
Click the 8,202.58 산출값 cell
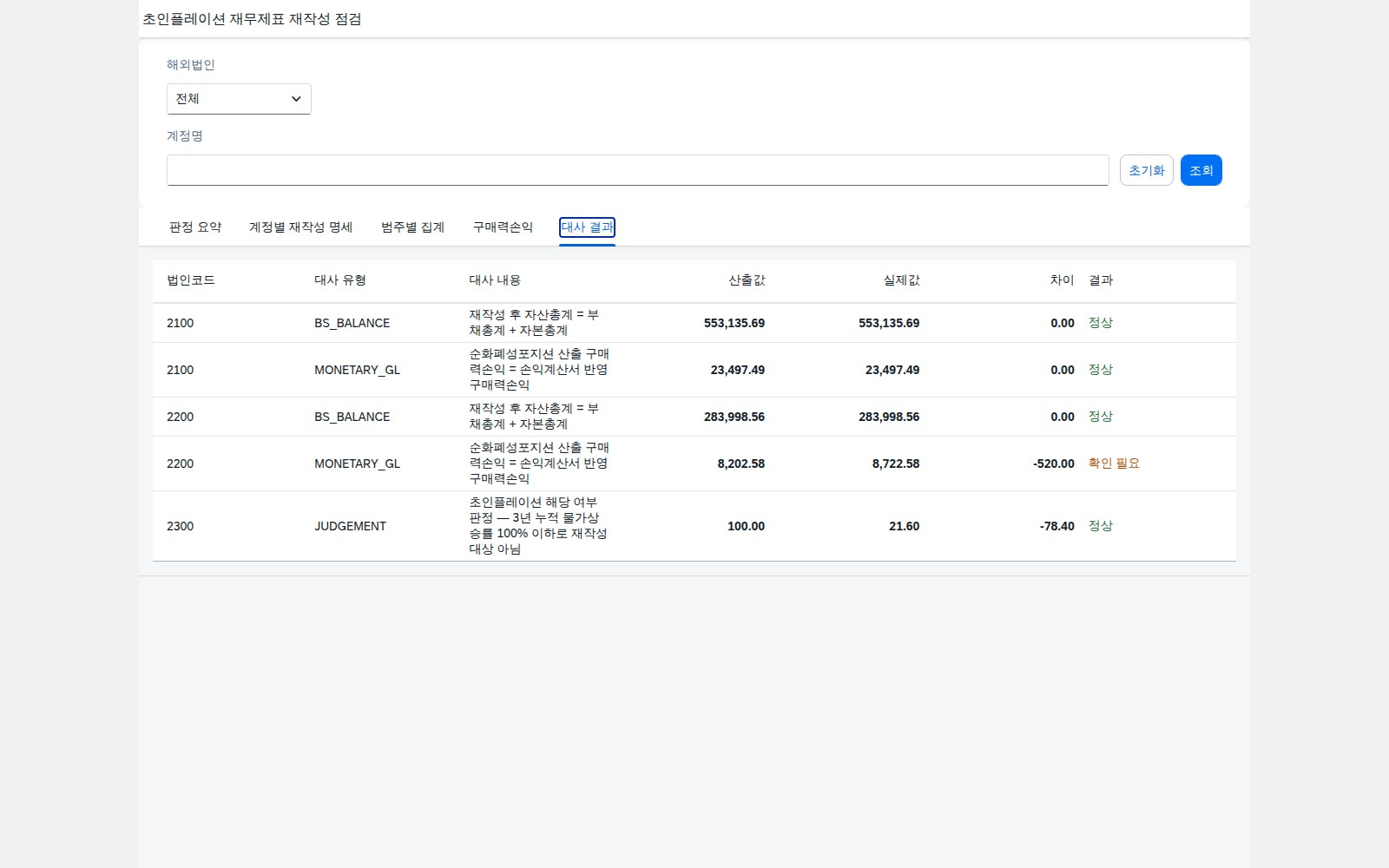[741, 464]
